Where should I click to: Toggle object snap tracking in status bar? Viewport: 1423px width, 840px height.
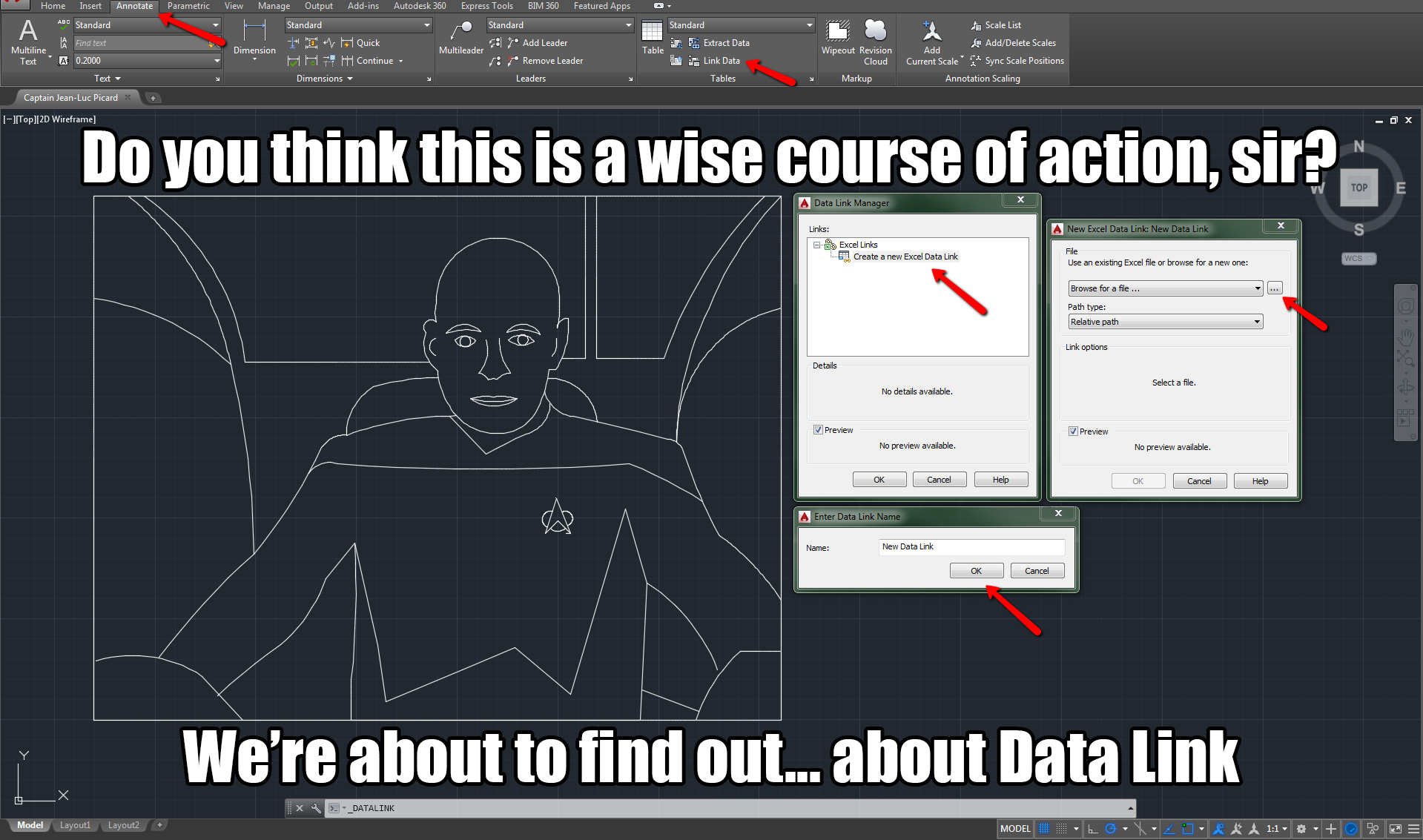[x=1170, y=829]
